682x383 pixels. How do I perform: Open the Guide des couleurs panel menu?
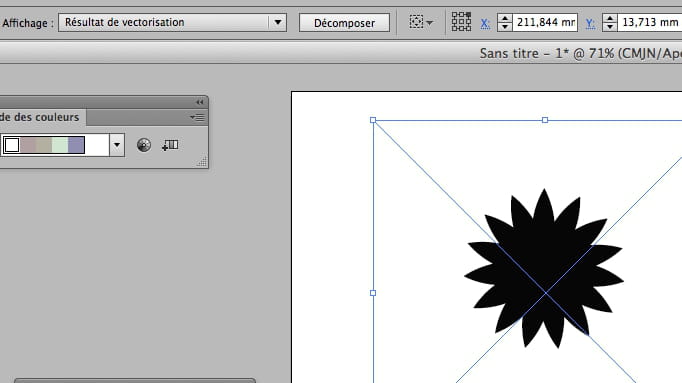pos(197,117)
